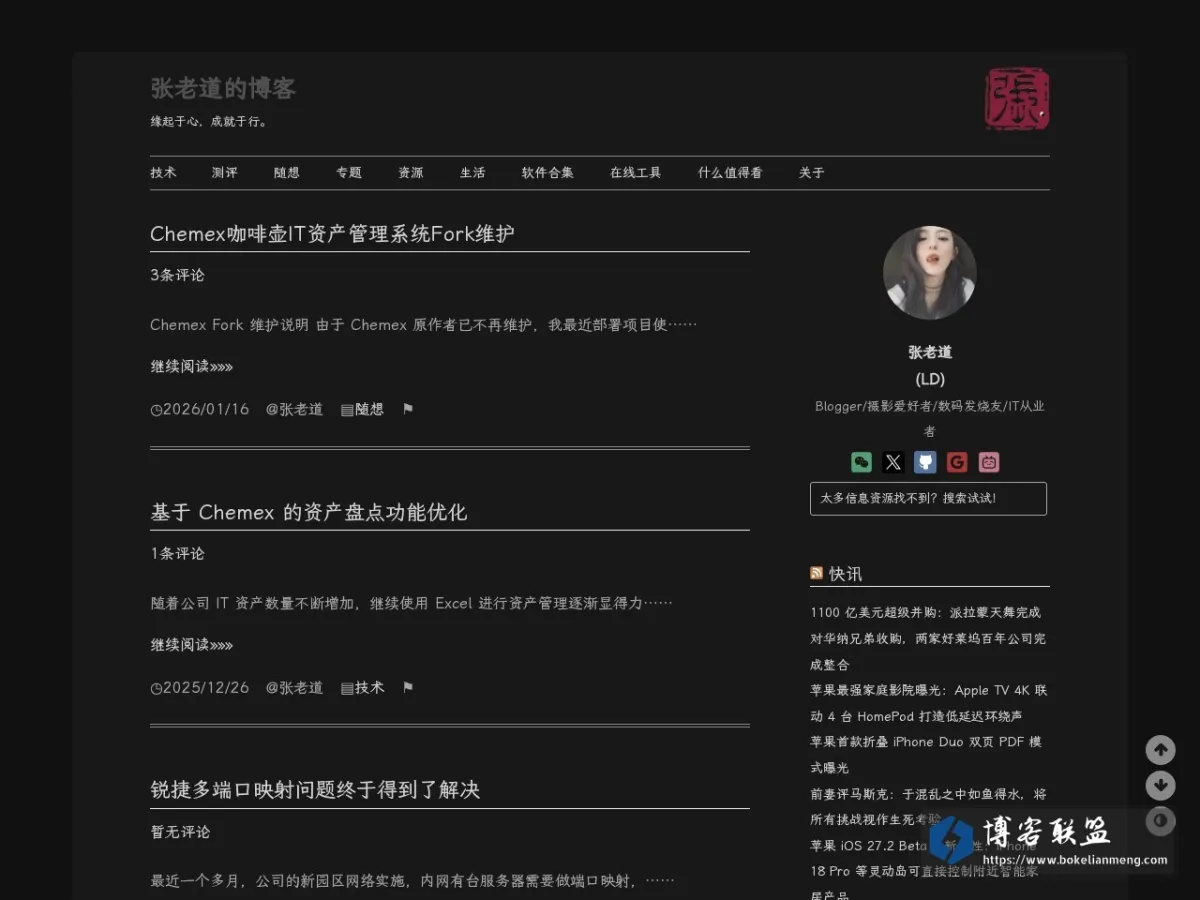
Task: Open the 随想 menu item in navigation
Action: (287, 173)
